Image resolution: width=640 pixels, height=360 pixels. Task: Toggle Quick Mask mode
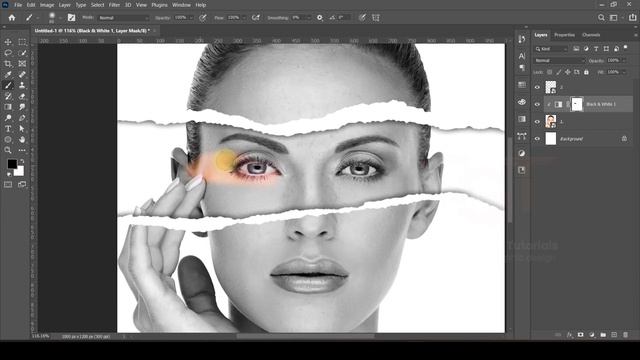point(8,184)
